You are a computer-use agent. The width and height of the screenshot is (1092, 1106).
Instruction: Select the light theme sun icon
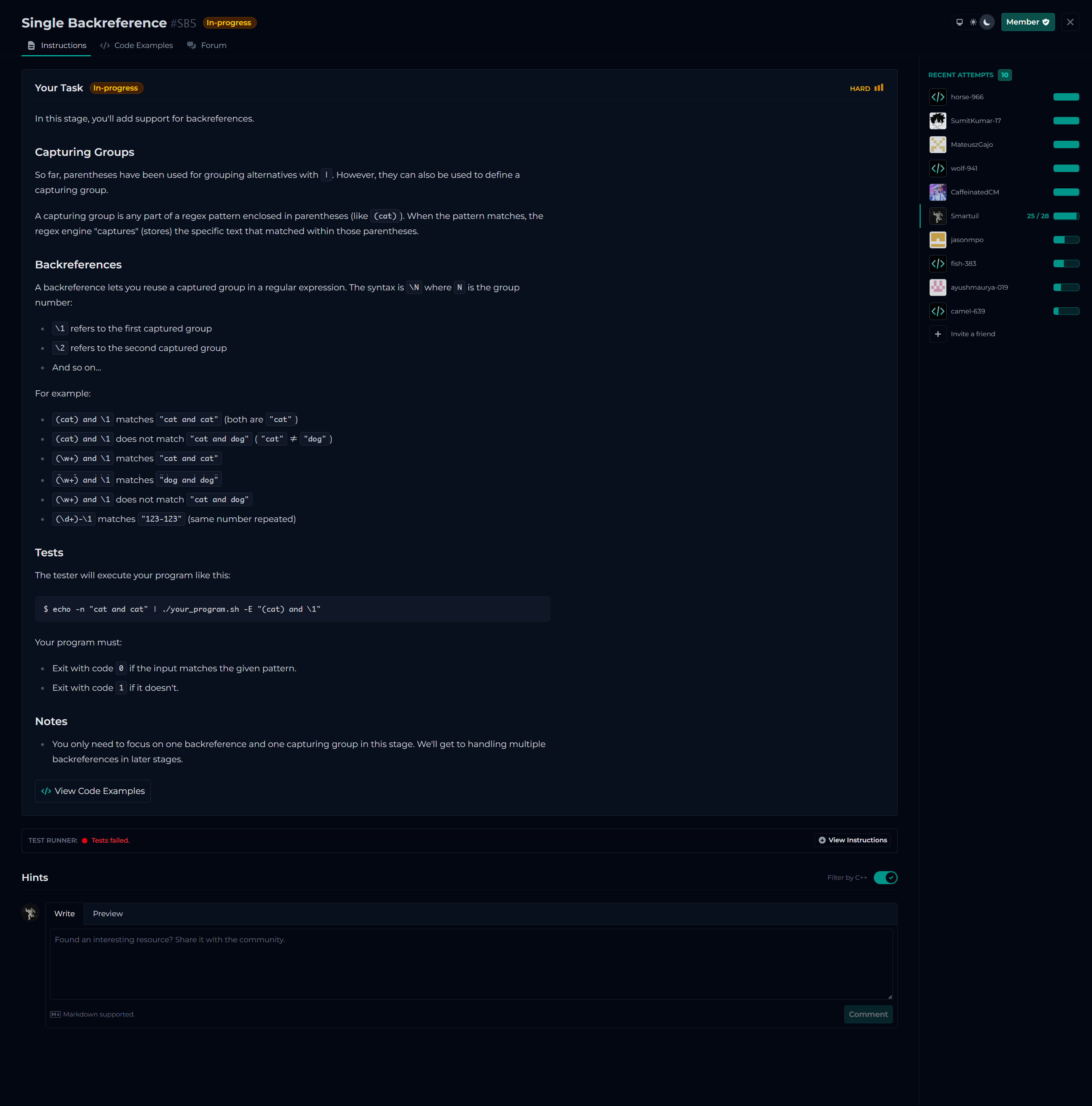(x=973, y=22)
